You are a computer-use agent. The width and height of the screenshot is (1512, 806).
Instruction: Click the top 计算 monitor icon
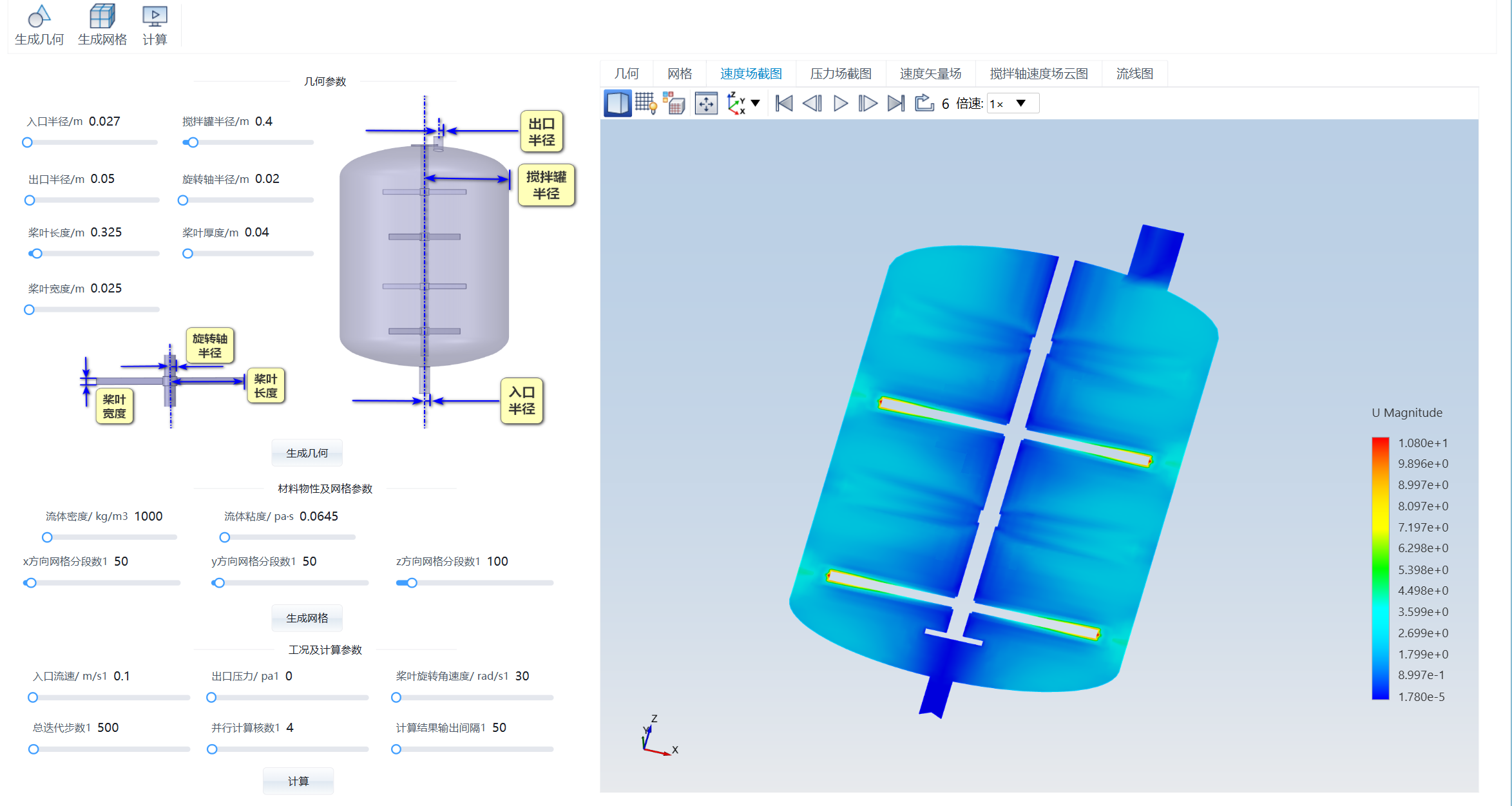(x=155, y=16)
